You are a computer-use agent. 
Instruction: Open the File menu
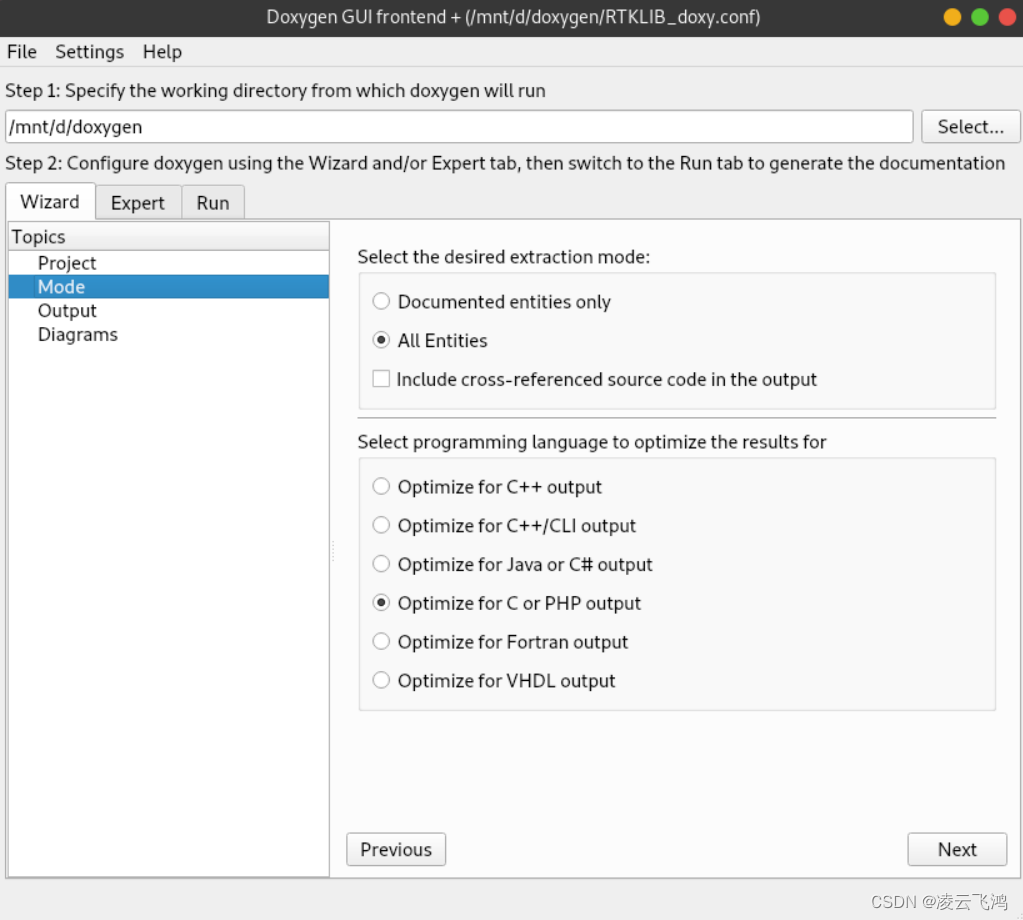click(21, 52)
